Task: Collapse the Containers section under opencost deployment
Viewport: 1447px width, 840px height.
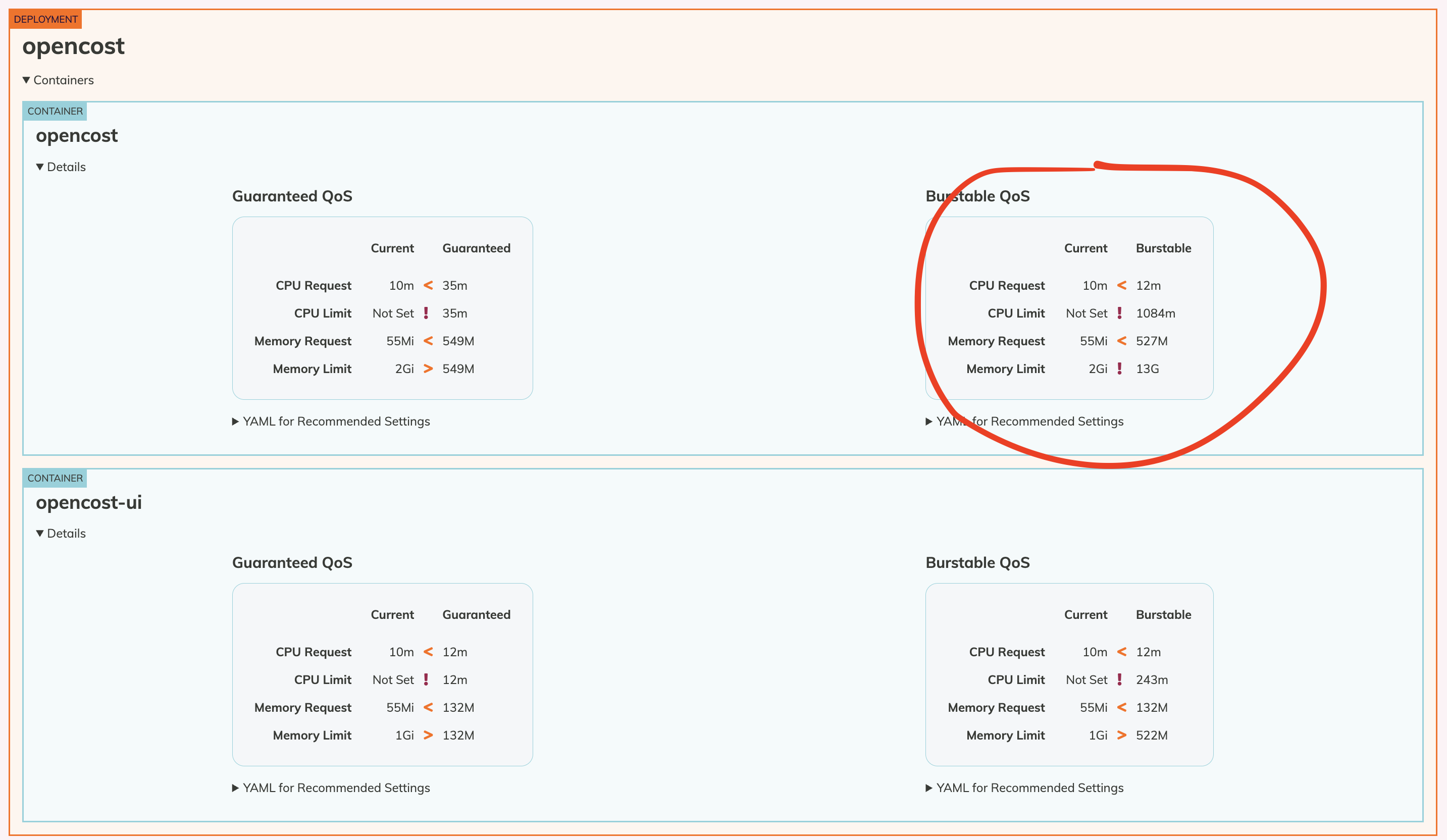Action: [58, 80]
